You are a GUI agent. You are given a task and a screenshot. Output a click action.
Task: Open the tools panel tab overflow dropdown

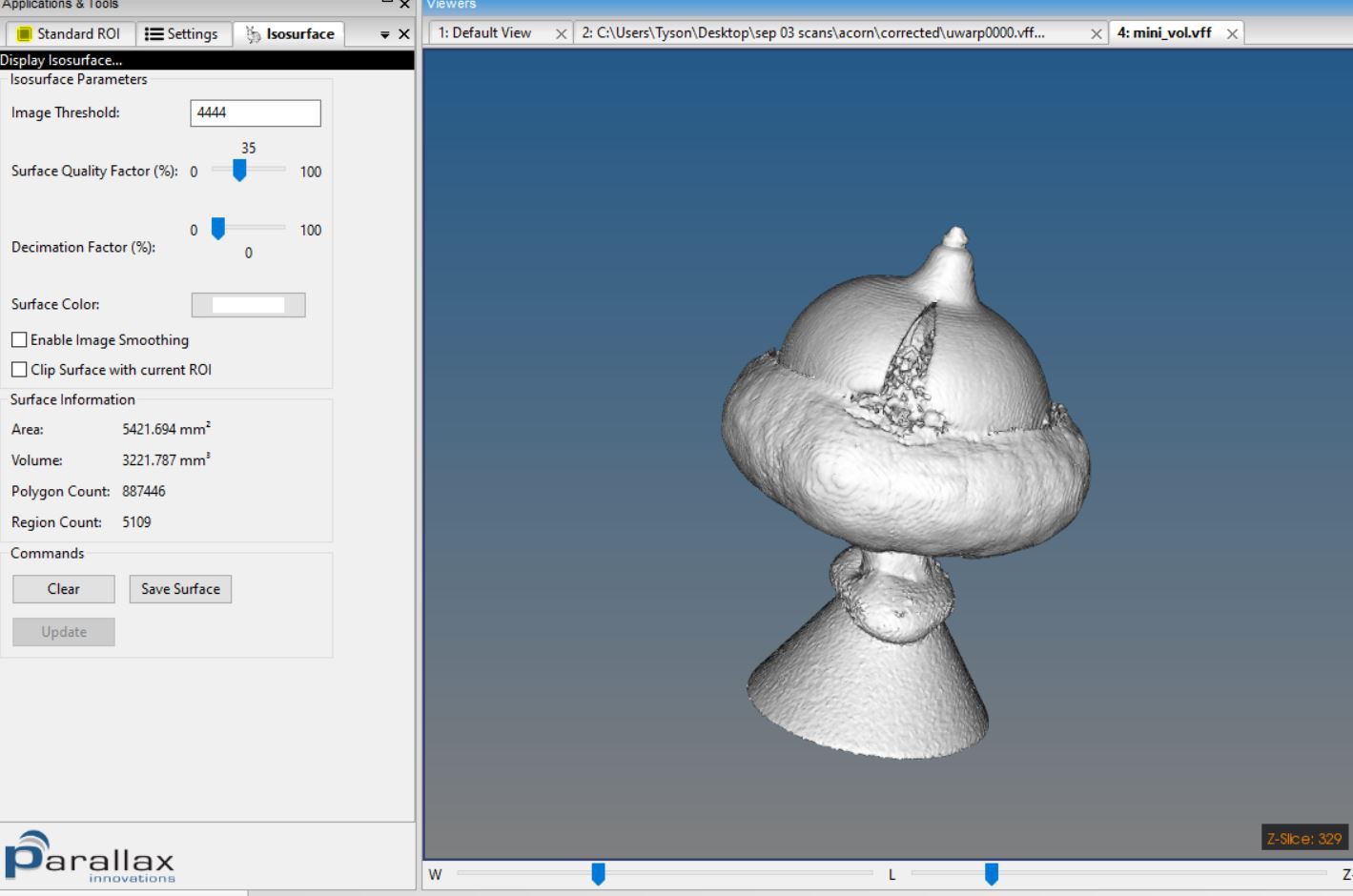pyautogui.click(x=385, y=34)
